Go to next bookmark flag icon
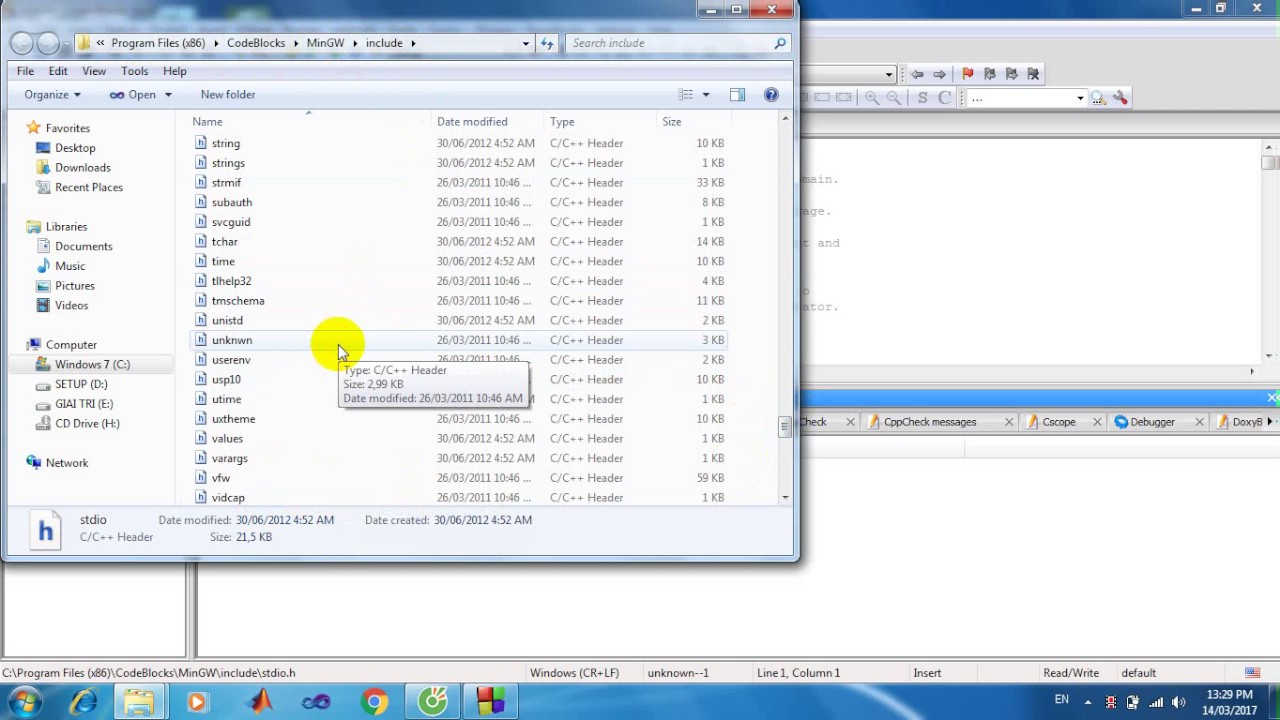 point(1011,74)
